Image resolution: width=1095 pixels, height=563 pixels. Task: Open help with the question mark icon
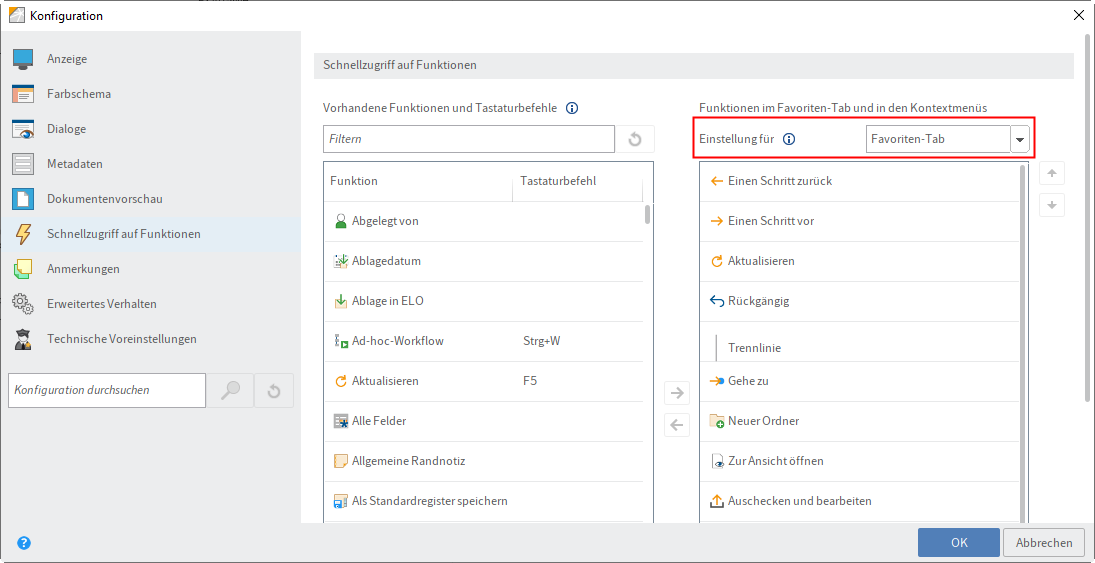[24, 543]
